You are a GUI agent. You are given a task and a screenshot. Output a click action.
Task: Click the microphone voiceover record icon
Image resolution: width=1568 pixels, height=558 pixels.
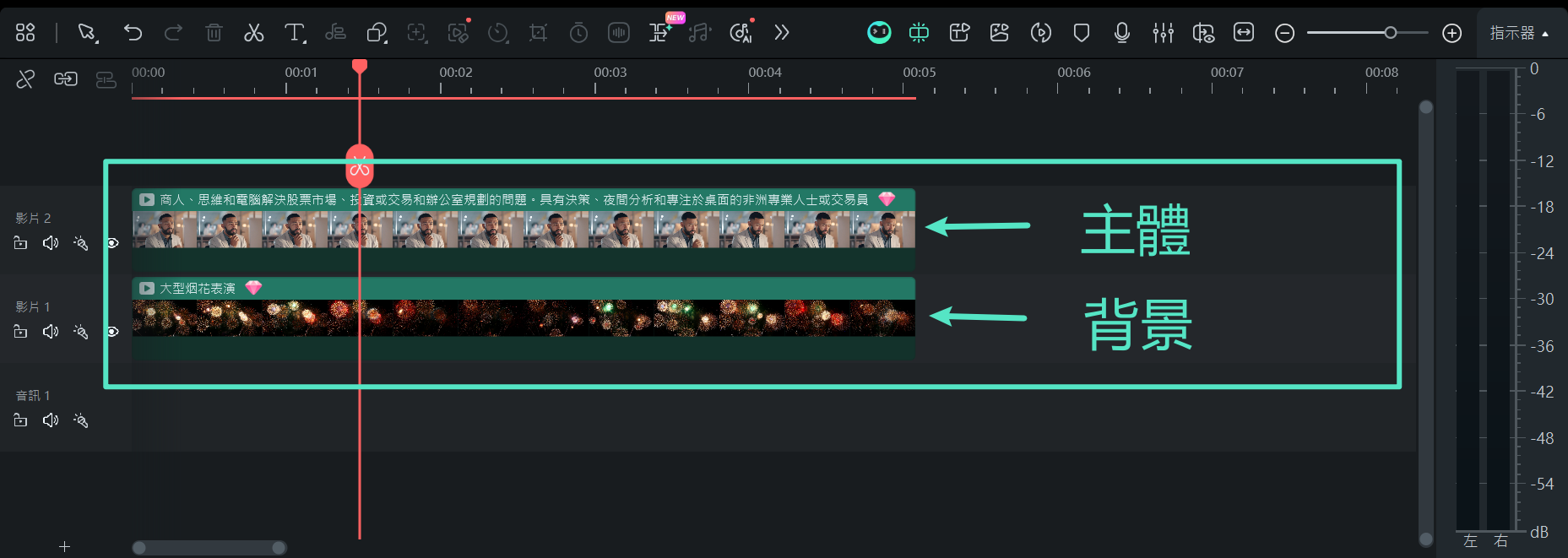1121,33
